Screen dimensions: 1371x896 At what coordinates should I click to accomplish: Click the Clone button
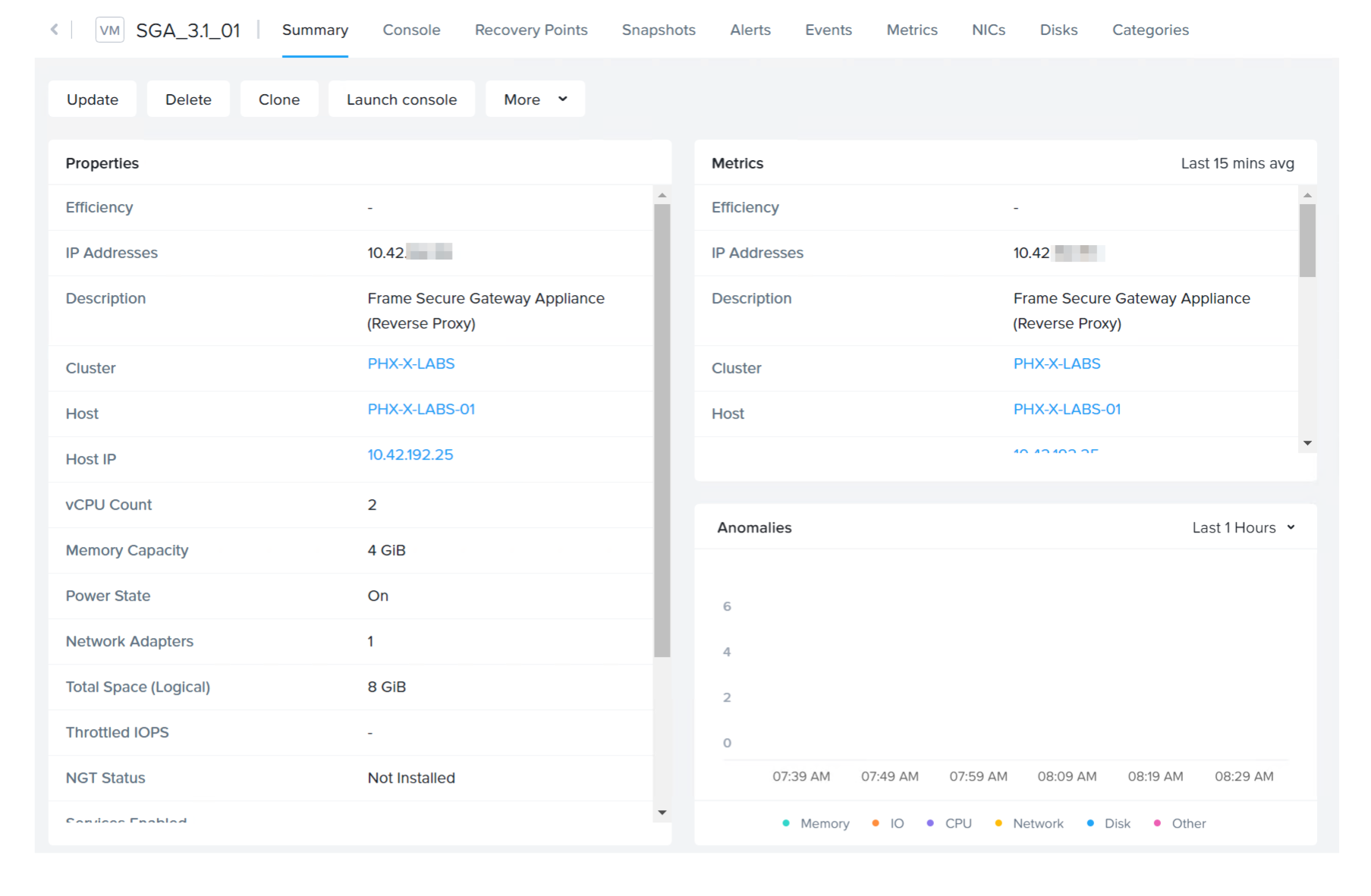pos(278,99)
